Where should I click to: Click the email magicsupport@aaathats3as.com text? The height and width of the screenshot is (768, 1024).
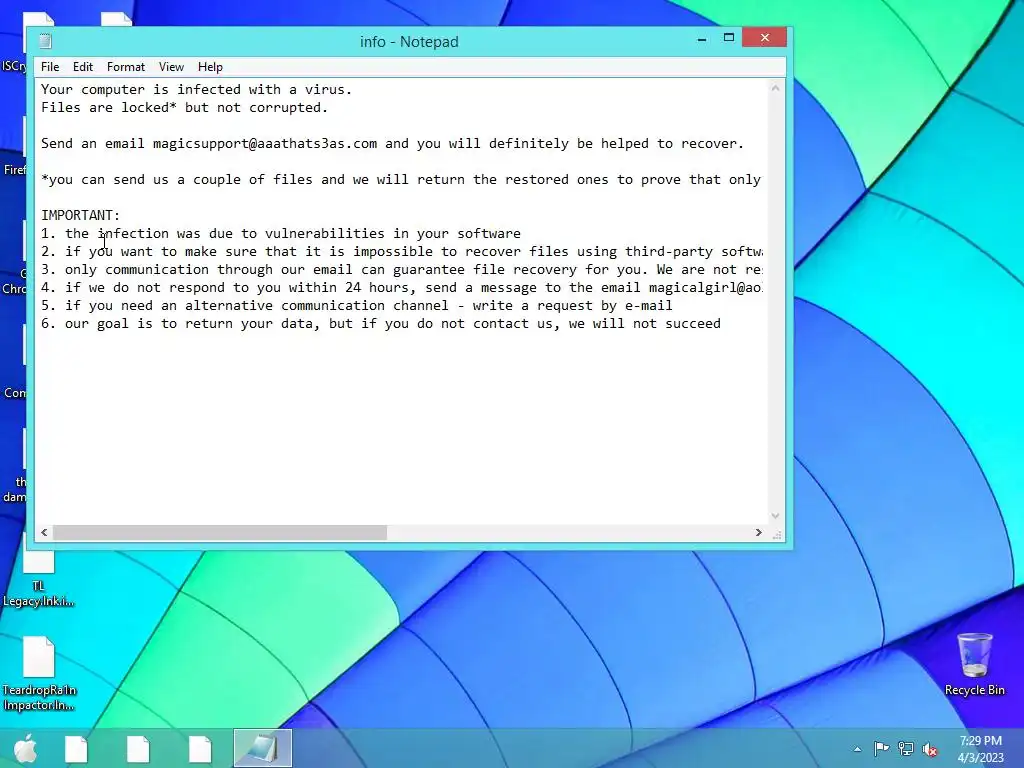tap(264, 144)
